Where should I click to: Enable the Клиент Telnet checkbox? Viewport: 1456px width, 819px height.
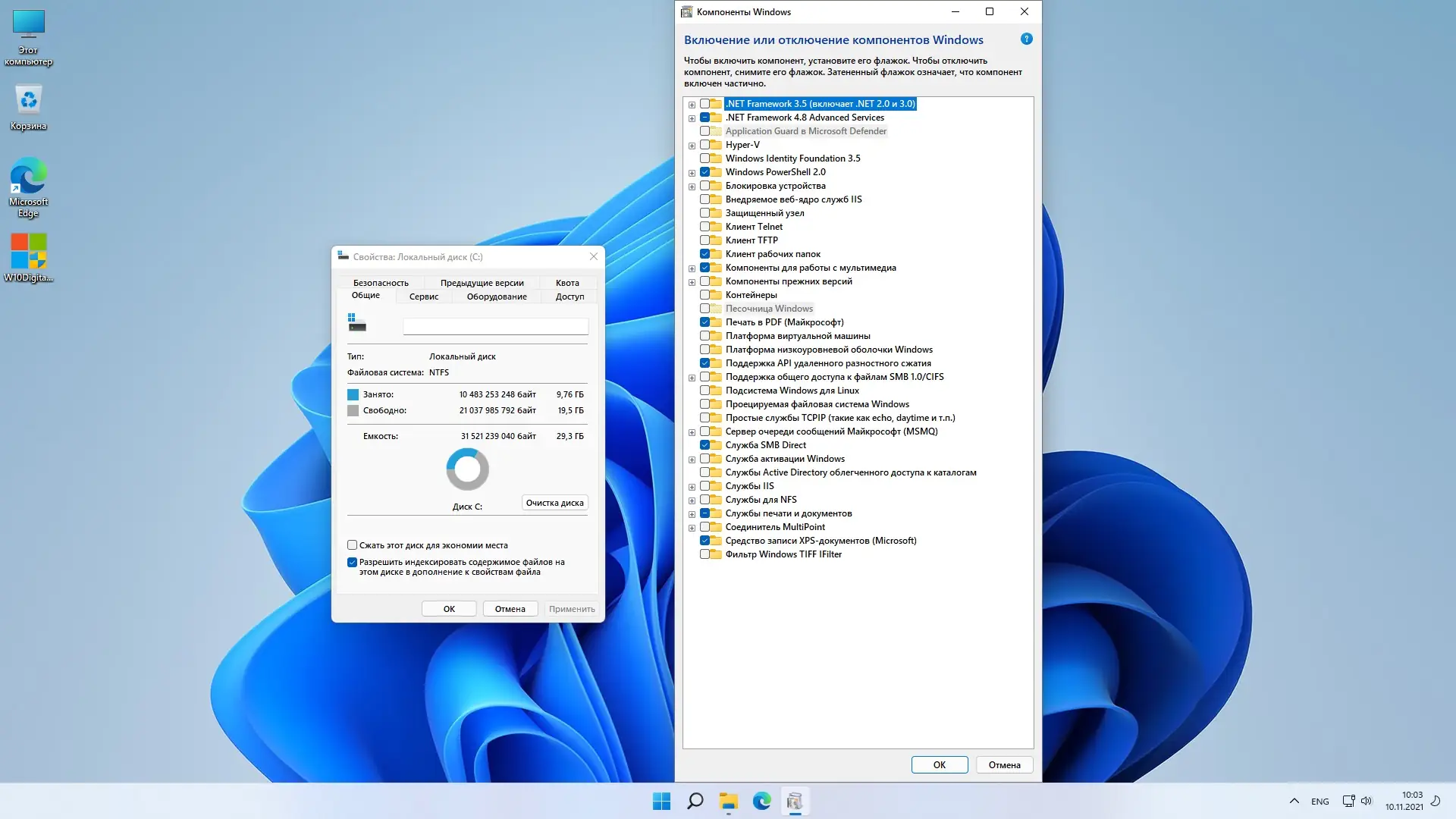[704, 227]
